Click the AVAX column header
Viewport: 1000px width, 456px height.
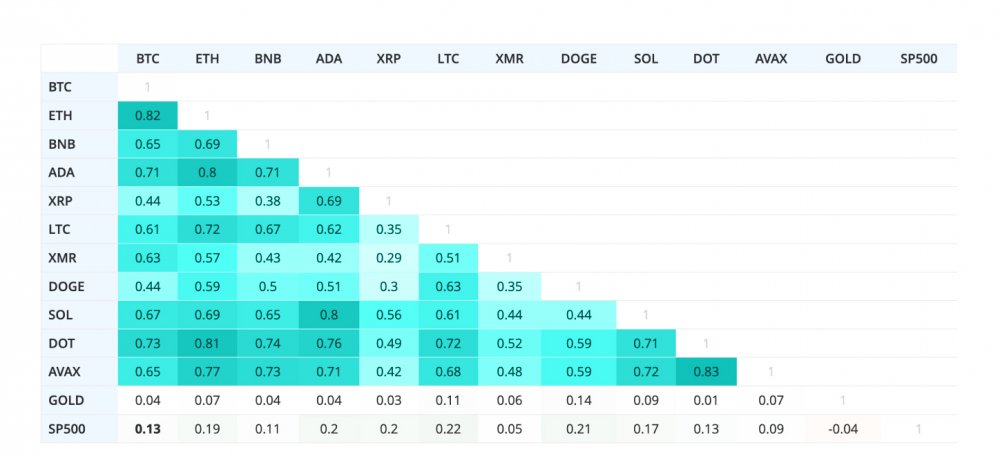click(x=771, y=59)
